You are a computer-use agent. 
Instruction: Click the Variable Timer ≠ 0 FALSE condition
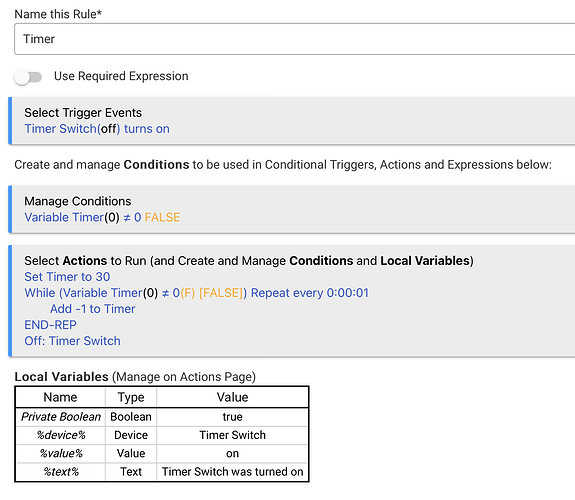pos(102,217)
